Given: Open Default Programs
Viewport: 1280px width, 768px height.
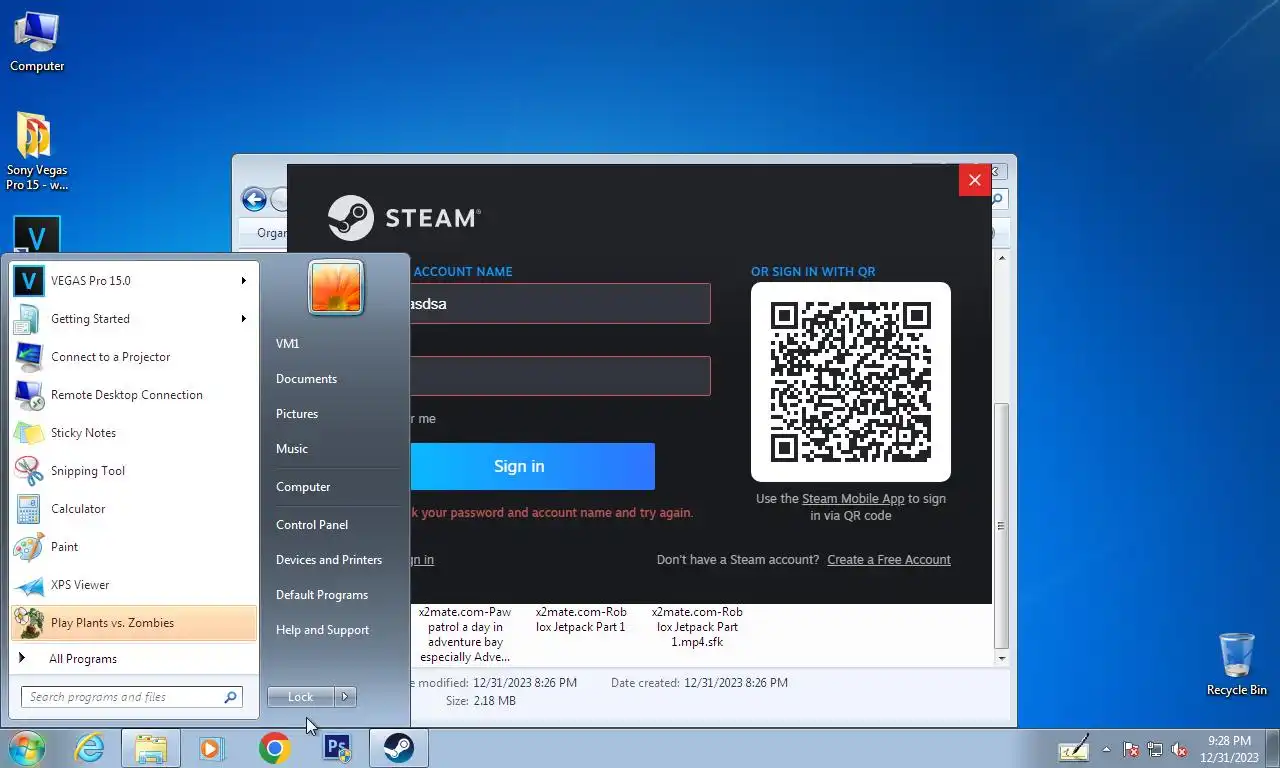Looking at the screenshot, I should coord(322,595).
